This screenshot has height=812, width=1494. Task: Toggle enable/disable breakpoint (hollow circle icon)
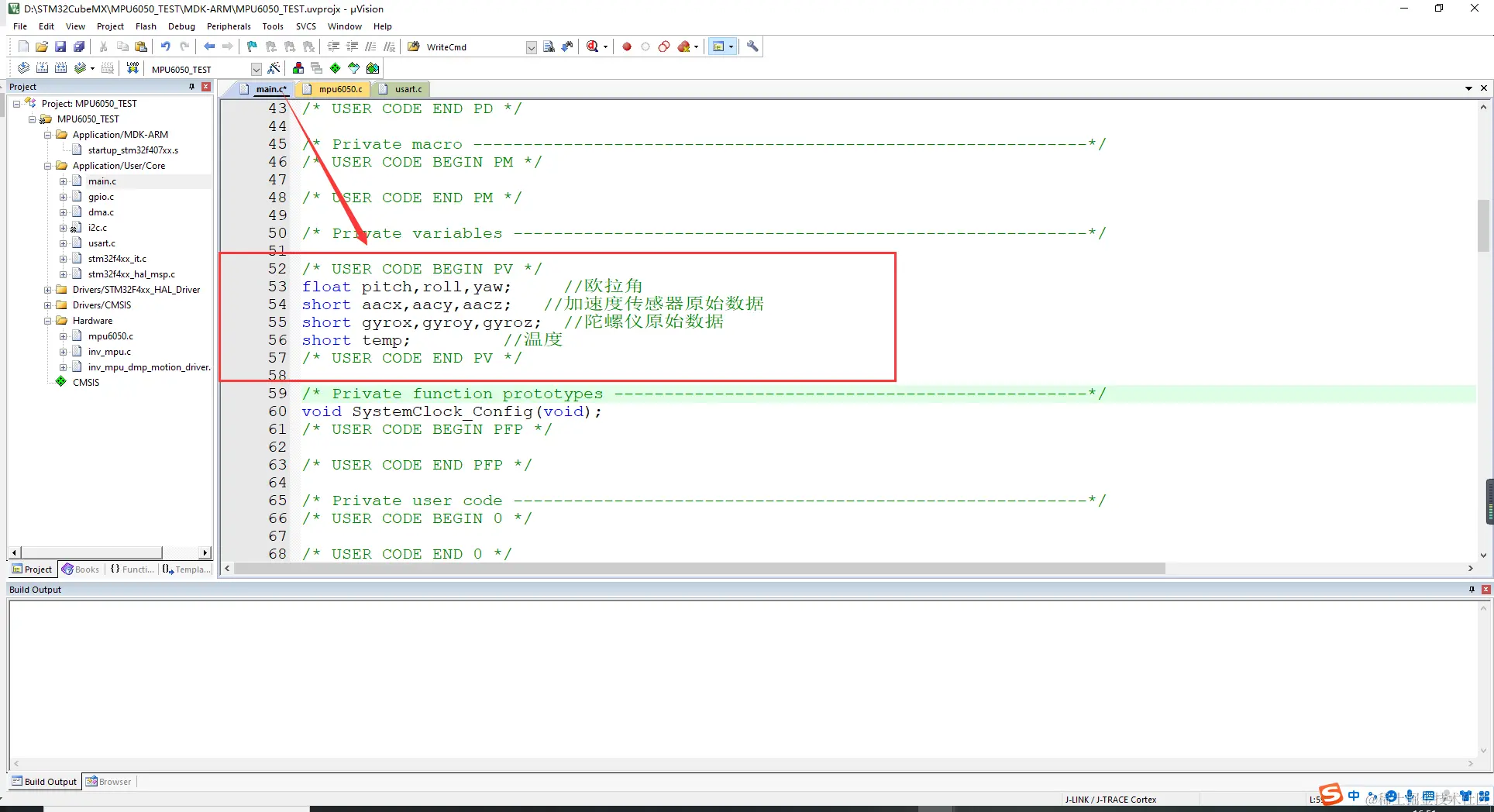[x=645, y=46]
